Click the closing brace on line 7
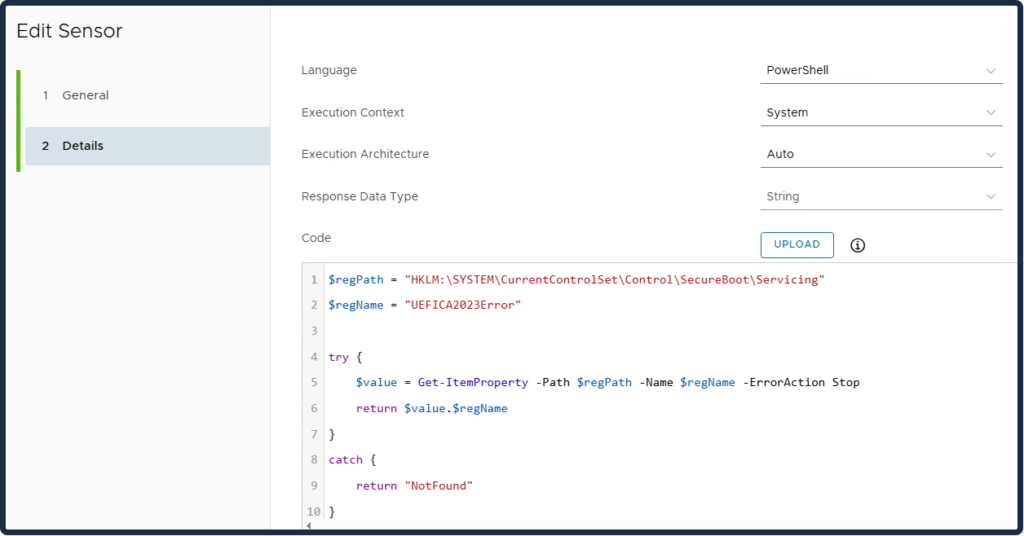This screenshot has width=1024, height=536. click(332, 434)
